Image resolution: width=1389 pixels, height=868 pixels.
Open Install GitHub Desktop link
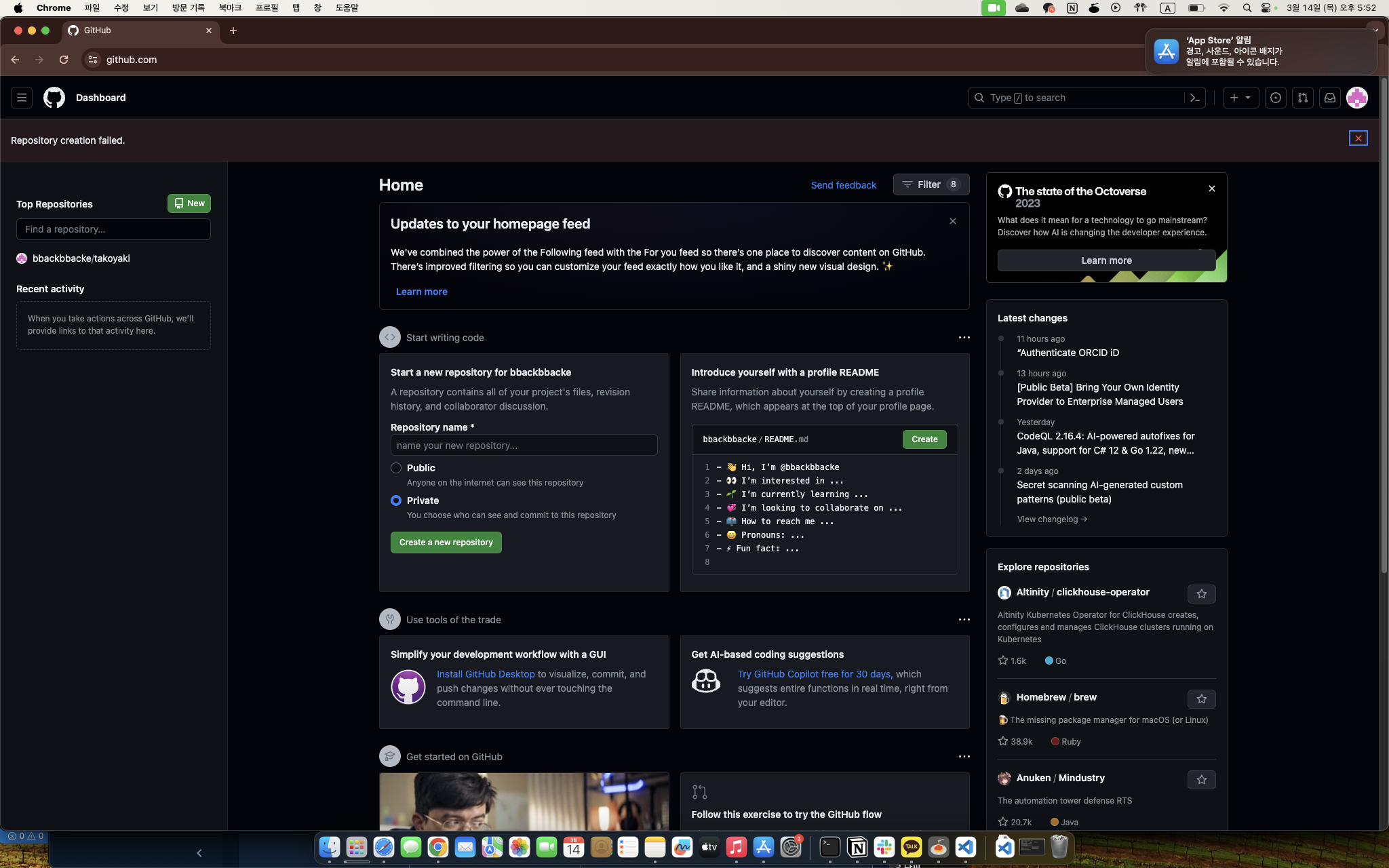click(486, 674)
